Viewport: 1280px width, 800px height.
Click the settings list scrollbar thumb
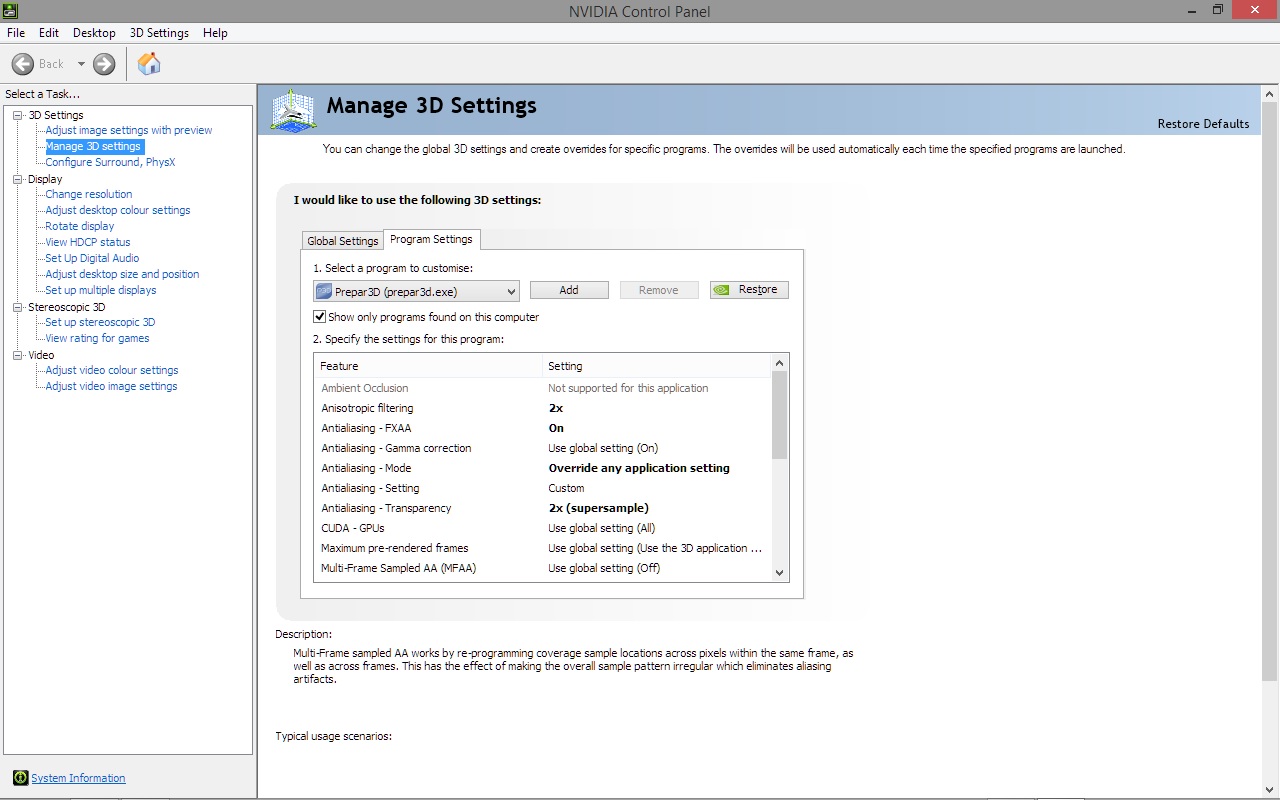[x=780, y=414]
